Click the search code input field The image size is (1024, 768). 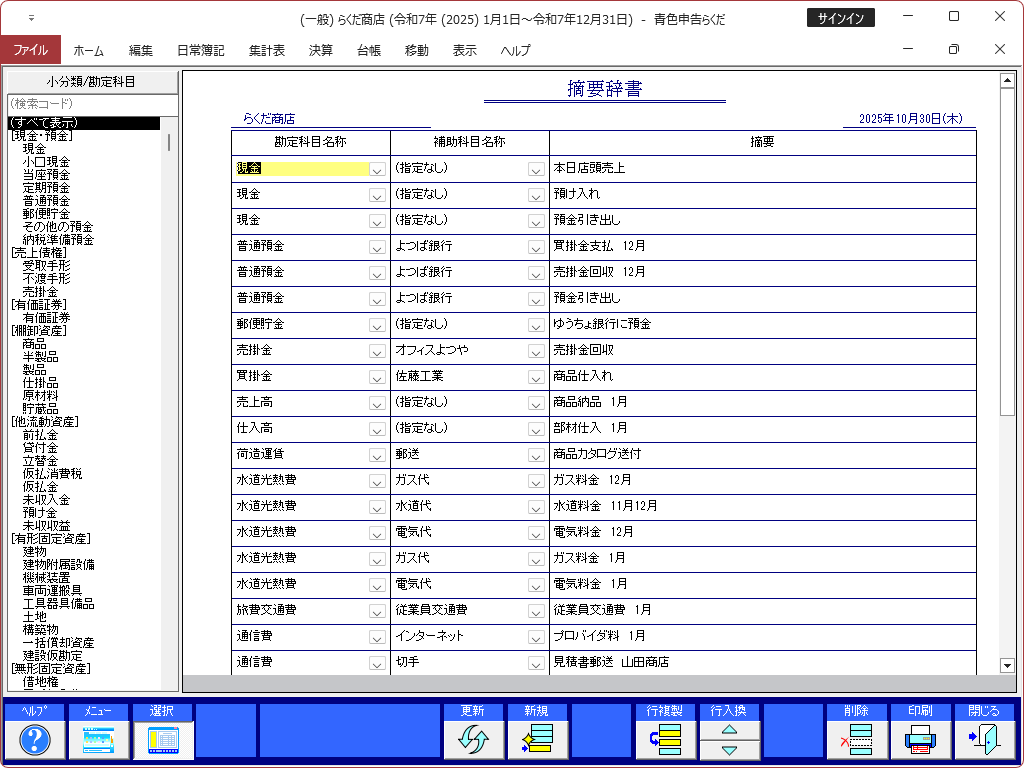[x=90, y=104]
